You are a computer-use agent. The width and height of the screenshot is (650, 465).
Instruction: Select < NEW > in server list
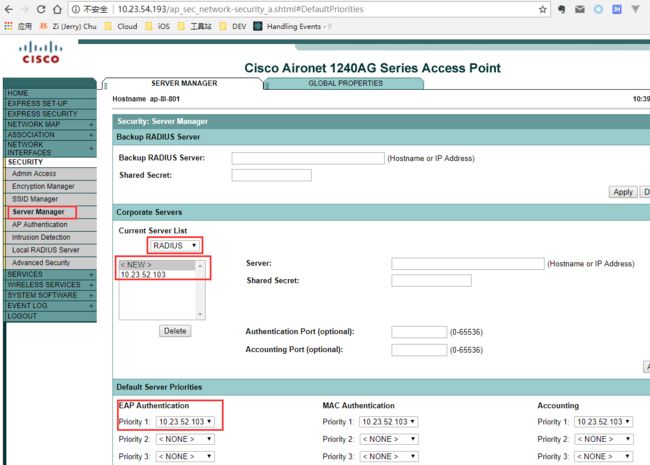(157, 265)
